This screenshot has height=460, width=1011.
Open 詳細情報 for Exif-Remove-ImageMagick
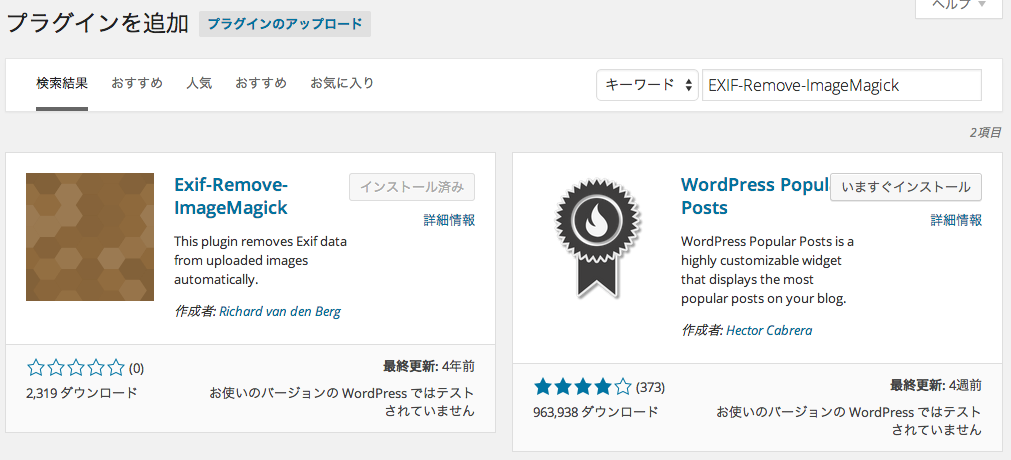(x=449, y=220)
